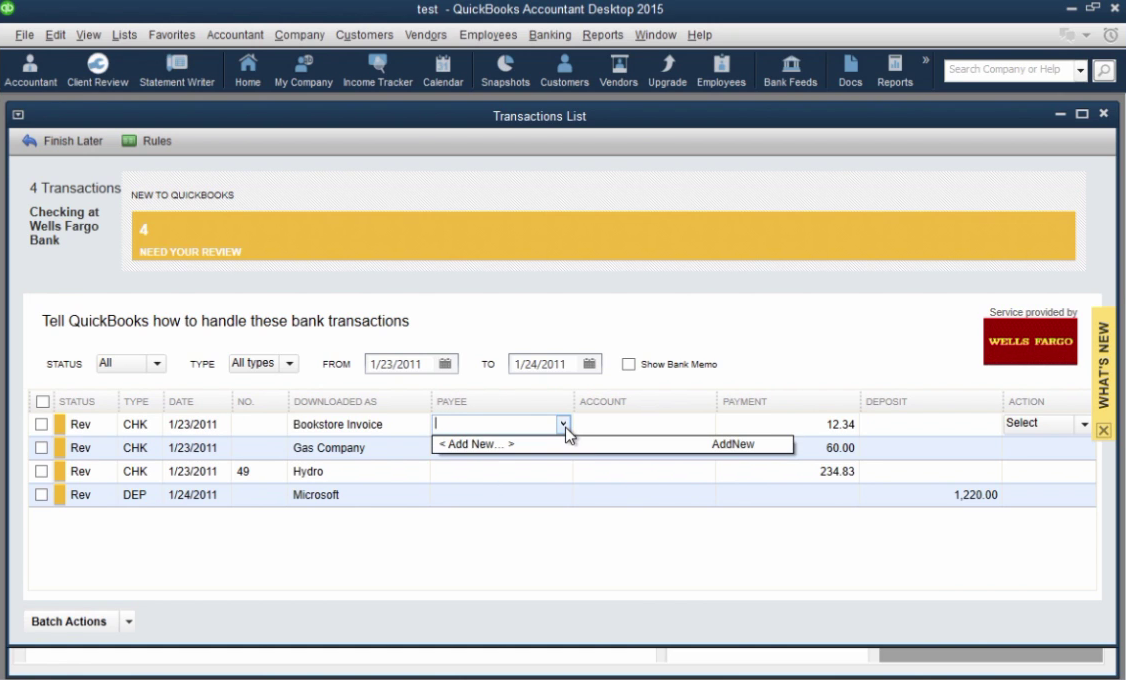Viewport: 1126px width, 680px height.
Task: Open the File menu
Action: click(24, 34)
